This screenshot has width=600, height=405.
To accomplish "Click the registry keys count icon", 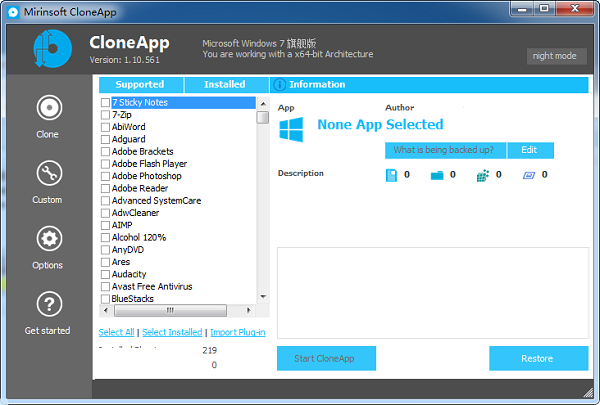I will [x=483, y=175].
